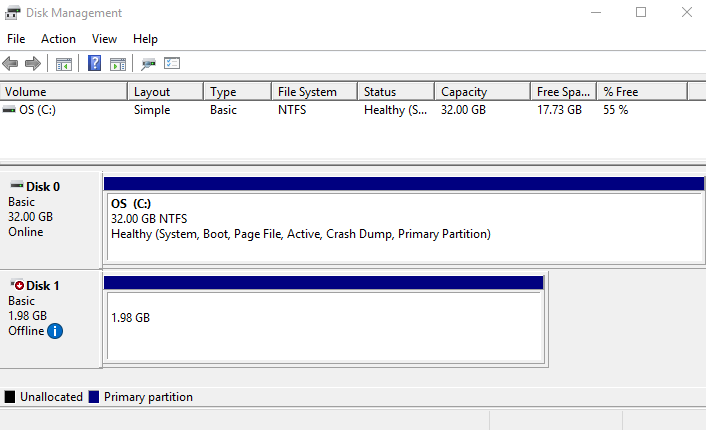This screenshot has height=430, width=706.
Task: Click the Show/Hide Console Tree icon
Action: click(x=64, y=64)
